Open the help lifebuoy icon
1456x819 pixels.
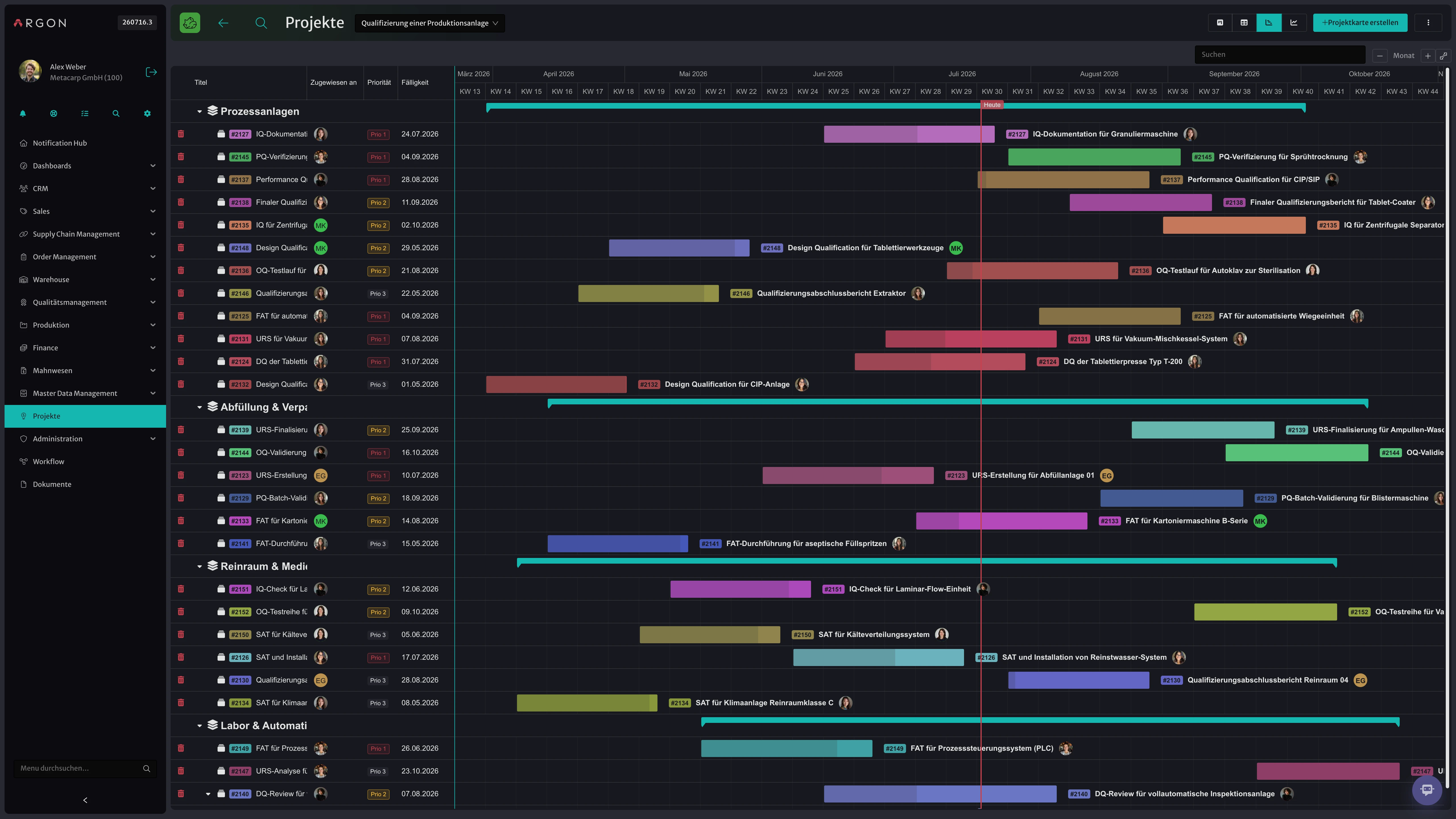(54, 114)
